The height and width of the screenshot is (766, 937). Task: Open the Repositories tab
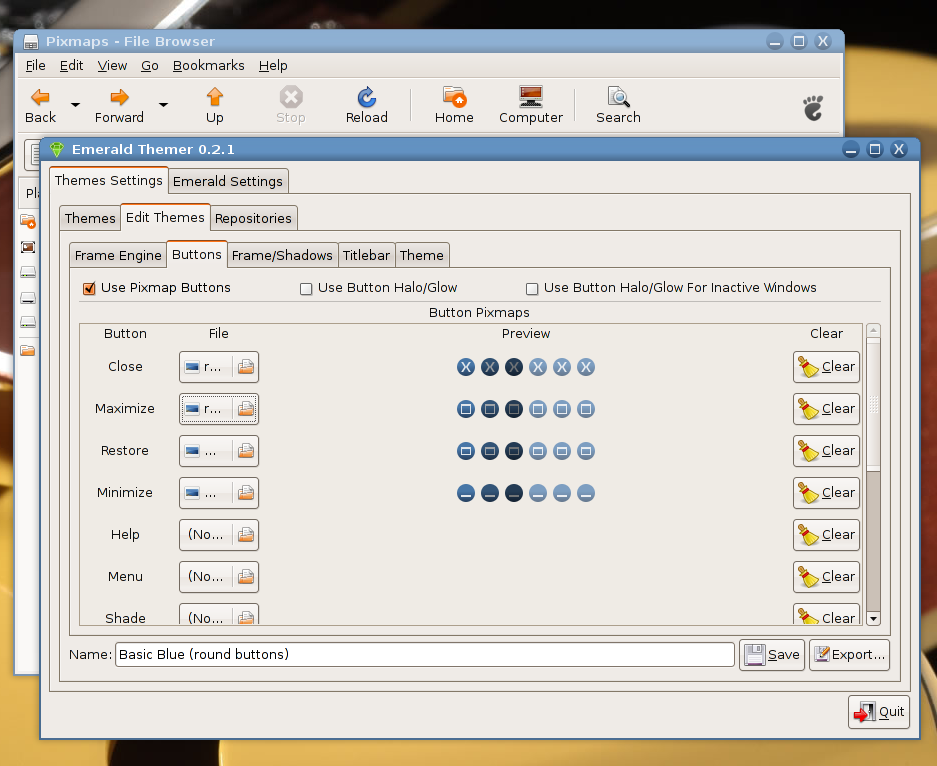pyautogui.click(x=253, y=218)
